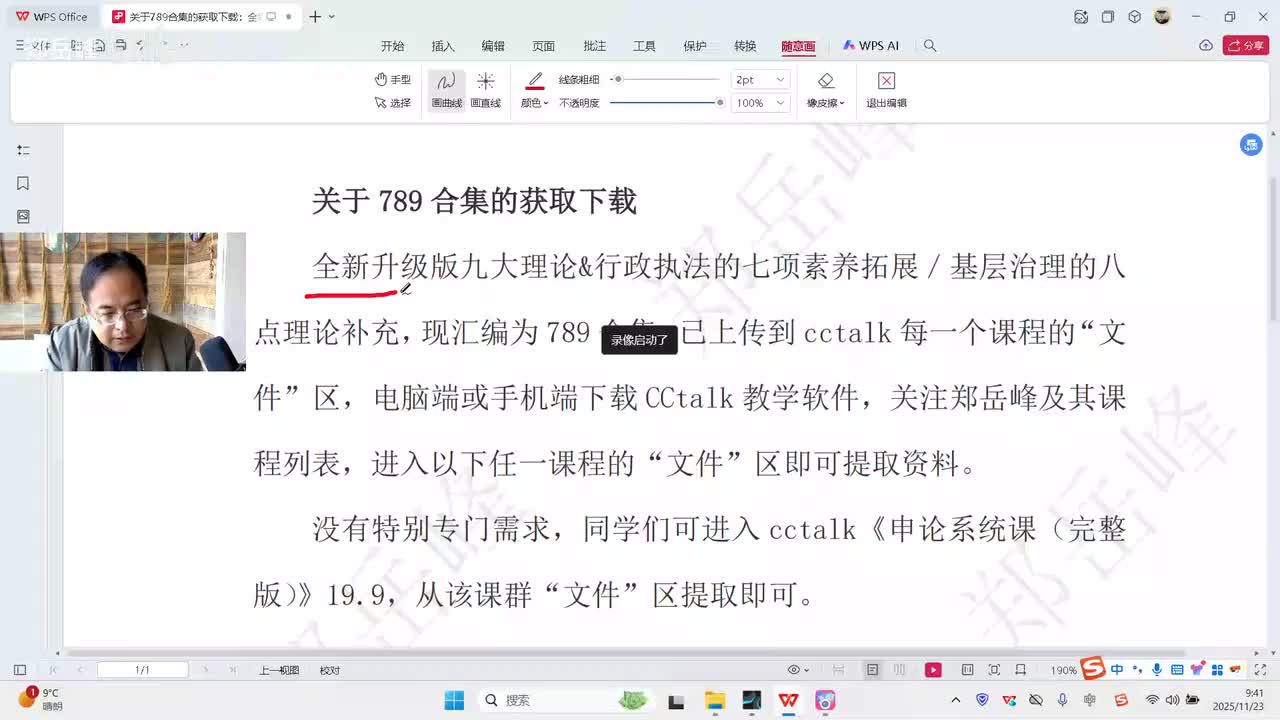Go to first page arrow
The width and height of the screenshot is (1280, 720).
point(55,670)
